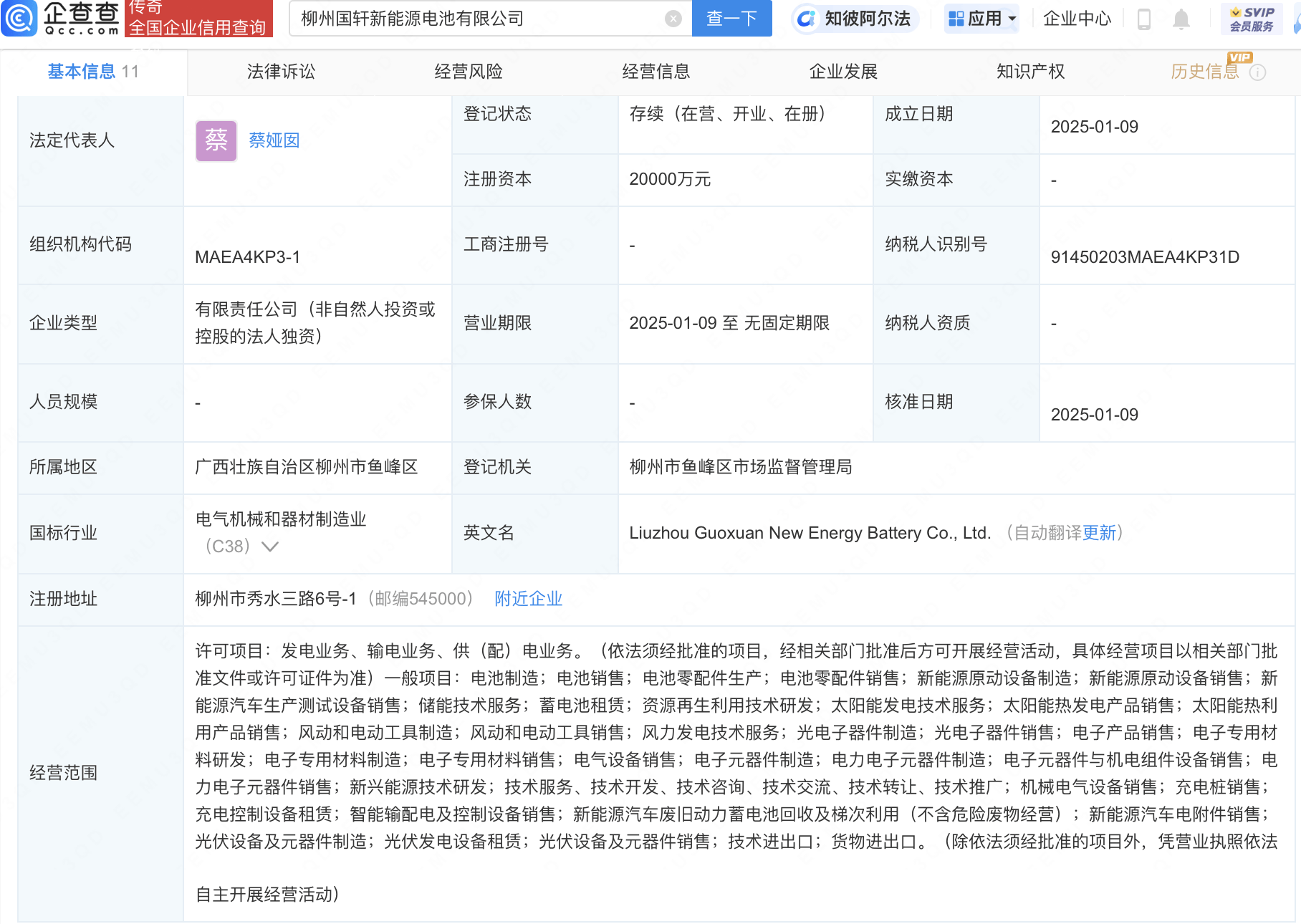Image resolution: width=1301 pixels, height=924 pixels.
Task: Switch to 历史信息 VIP tab
Action: pos(1205,72)
